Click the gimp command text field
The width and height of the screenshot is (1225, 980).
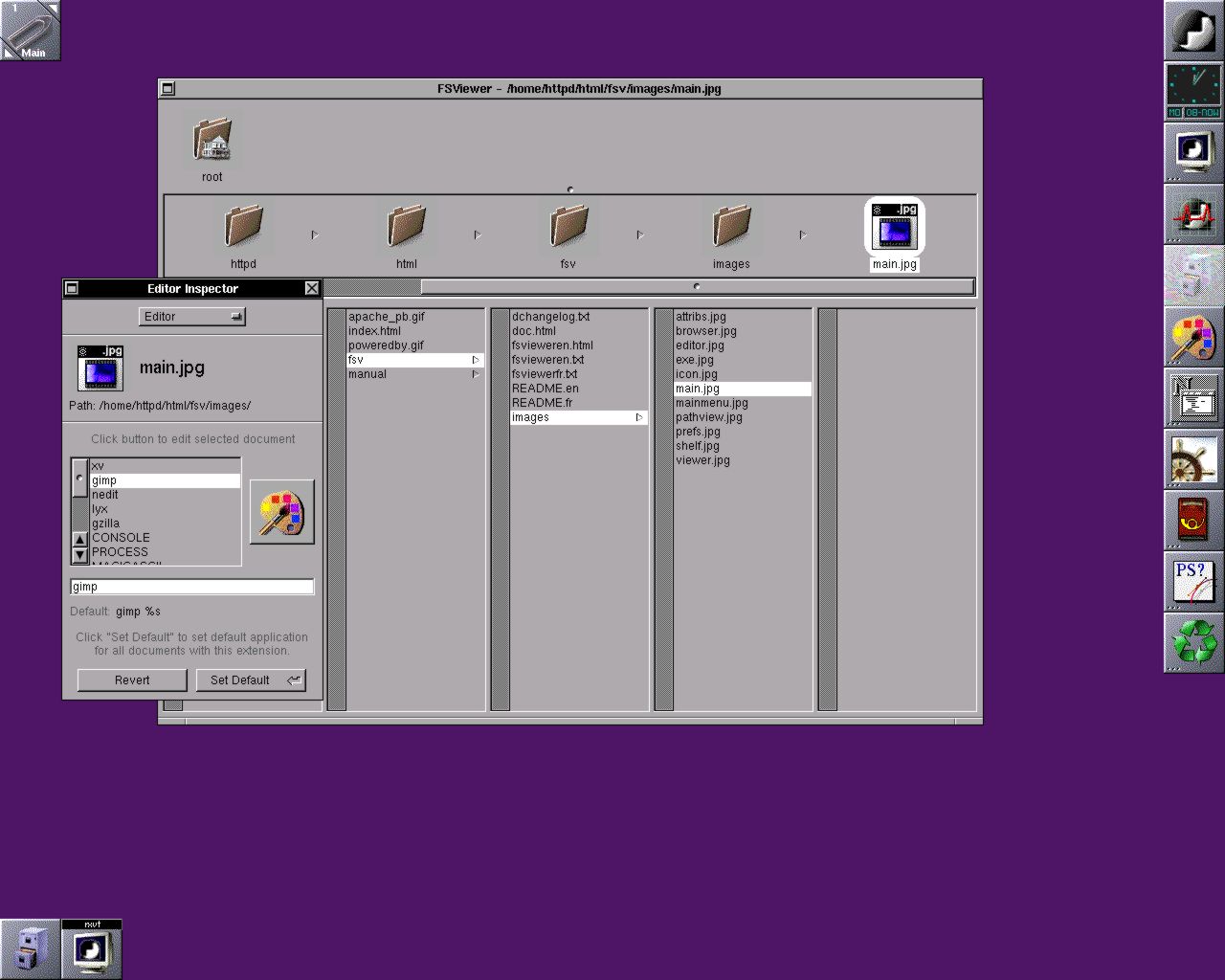pyautogui.click(x=191, y=587)
